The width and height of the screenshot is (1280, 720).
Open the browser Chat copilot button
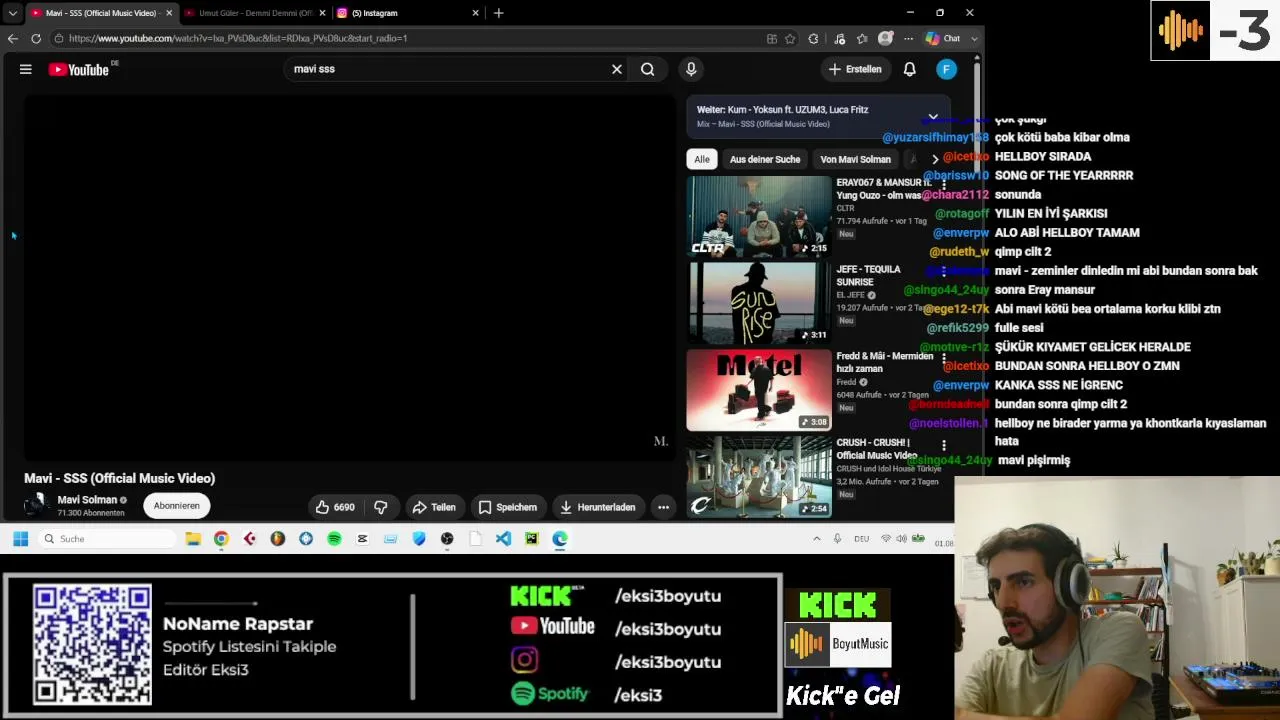943,38
